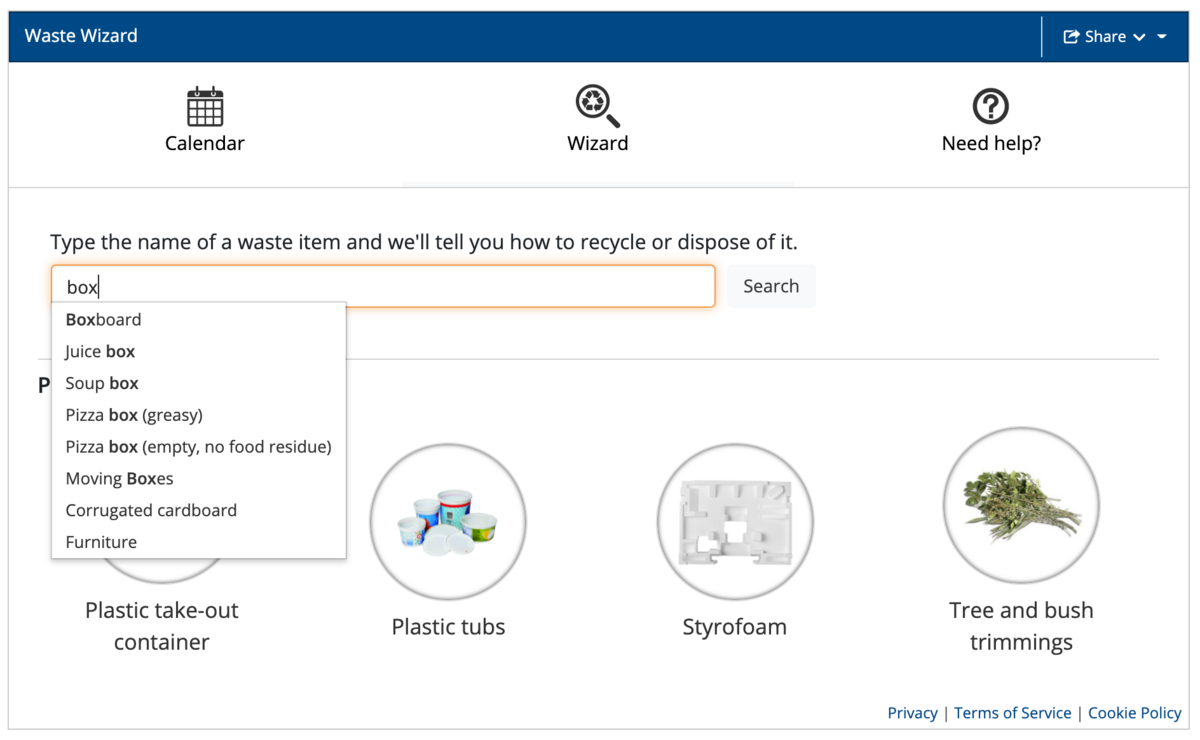This screenshot has width=1200, height=740.
Task: Open the small caret menu beside Share
Action: tap(1162, 37)
